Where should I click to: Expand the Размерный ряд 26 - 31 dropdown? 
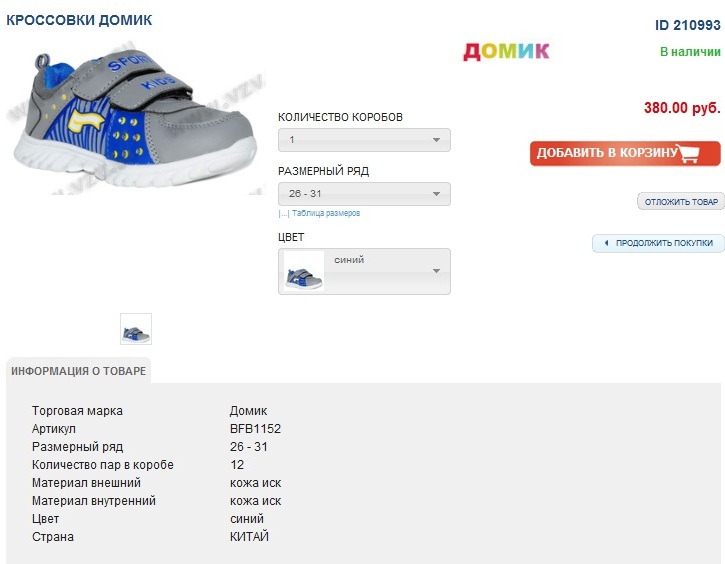point(364,194)
